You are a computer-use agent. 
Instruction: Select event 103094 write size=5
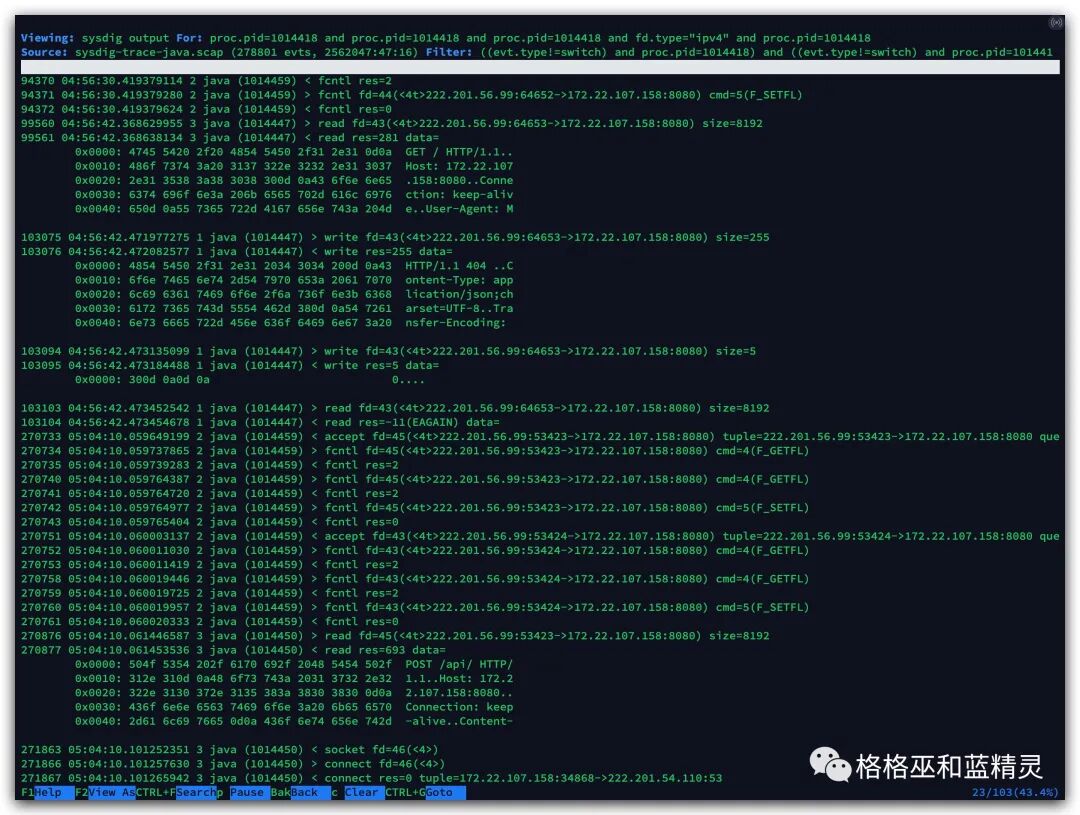(388, 351)
